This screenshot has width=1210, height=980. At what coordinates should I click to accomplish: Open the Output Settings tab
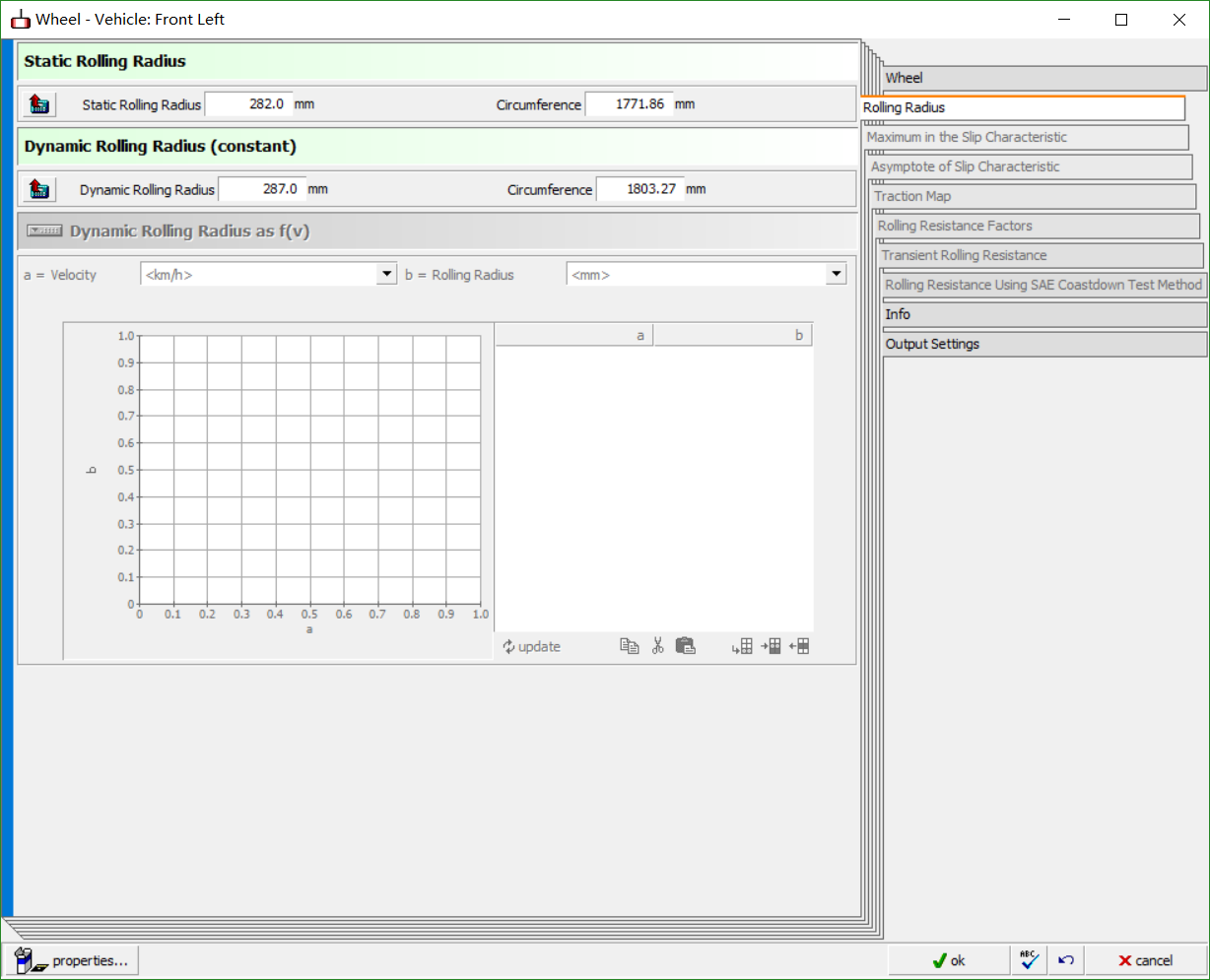pyautogui.click(x=932, y=344)
